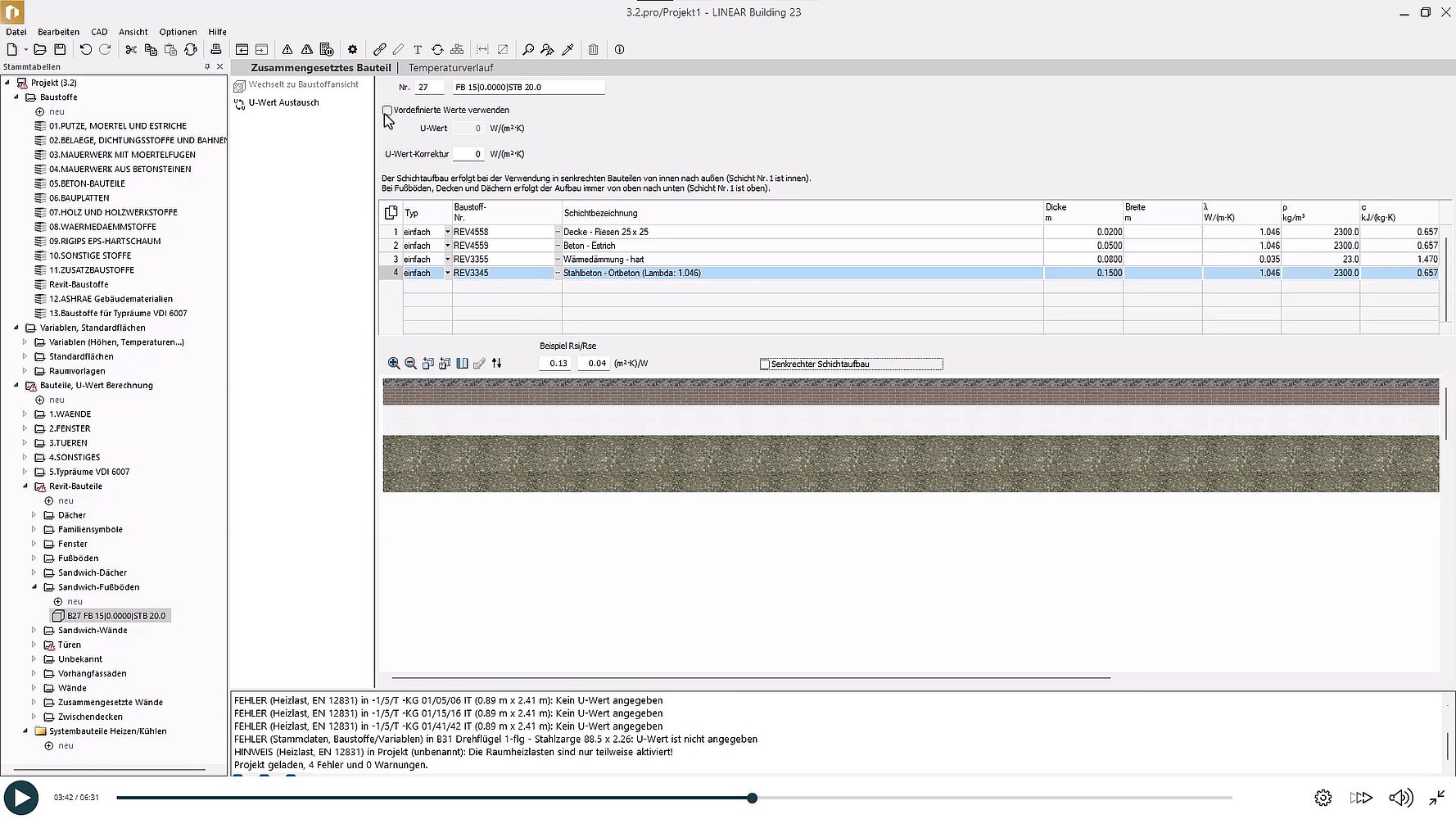Tick the 'Senkrechter Schichtaufbau' checkbox
The width and height of the screenshot is (1456, 819).
coord(765,364)
